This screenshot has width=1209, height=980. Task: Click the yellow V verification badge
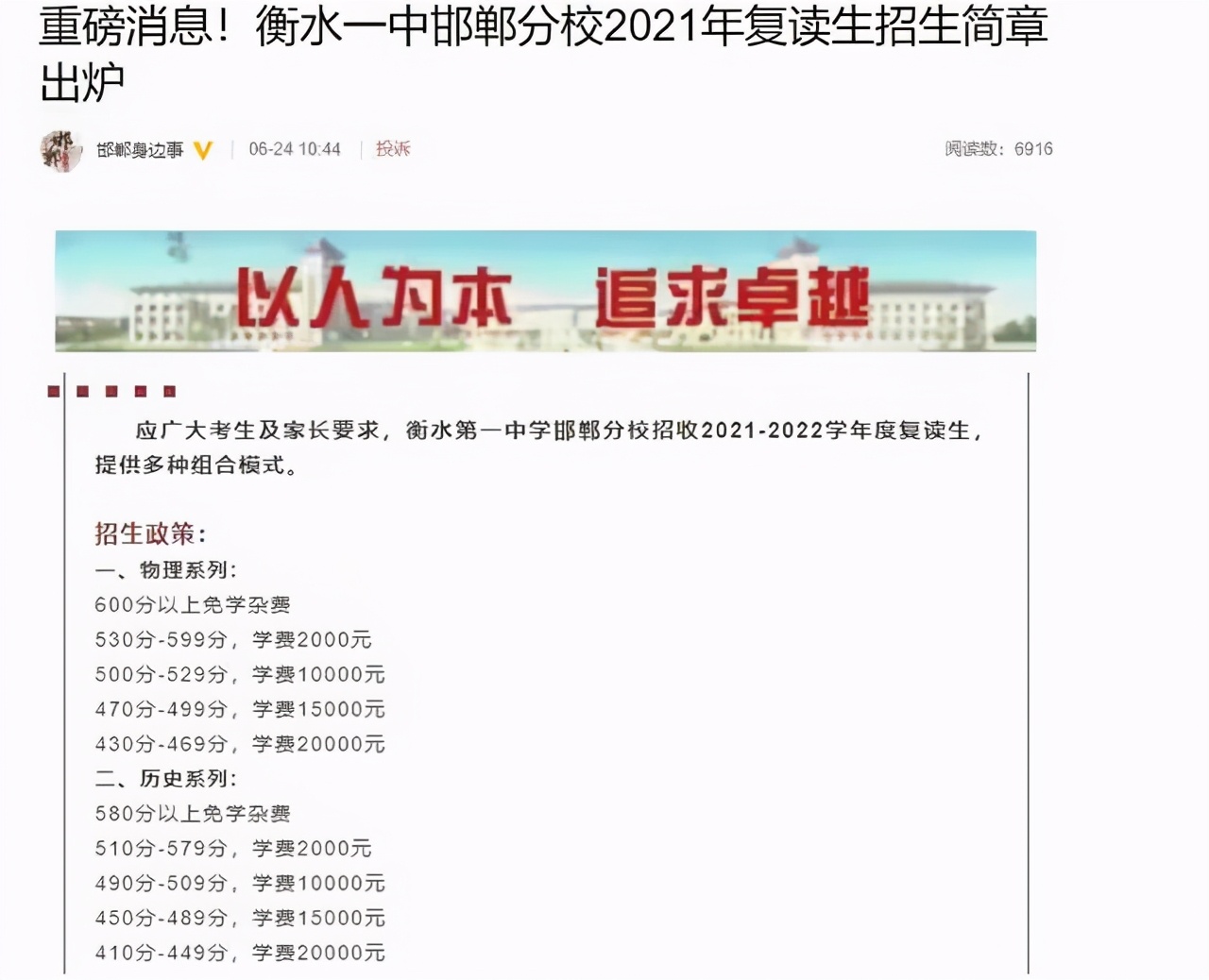[x=199, y=149]
